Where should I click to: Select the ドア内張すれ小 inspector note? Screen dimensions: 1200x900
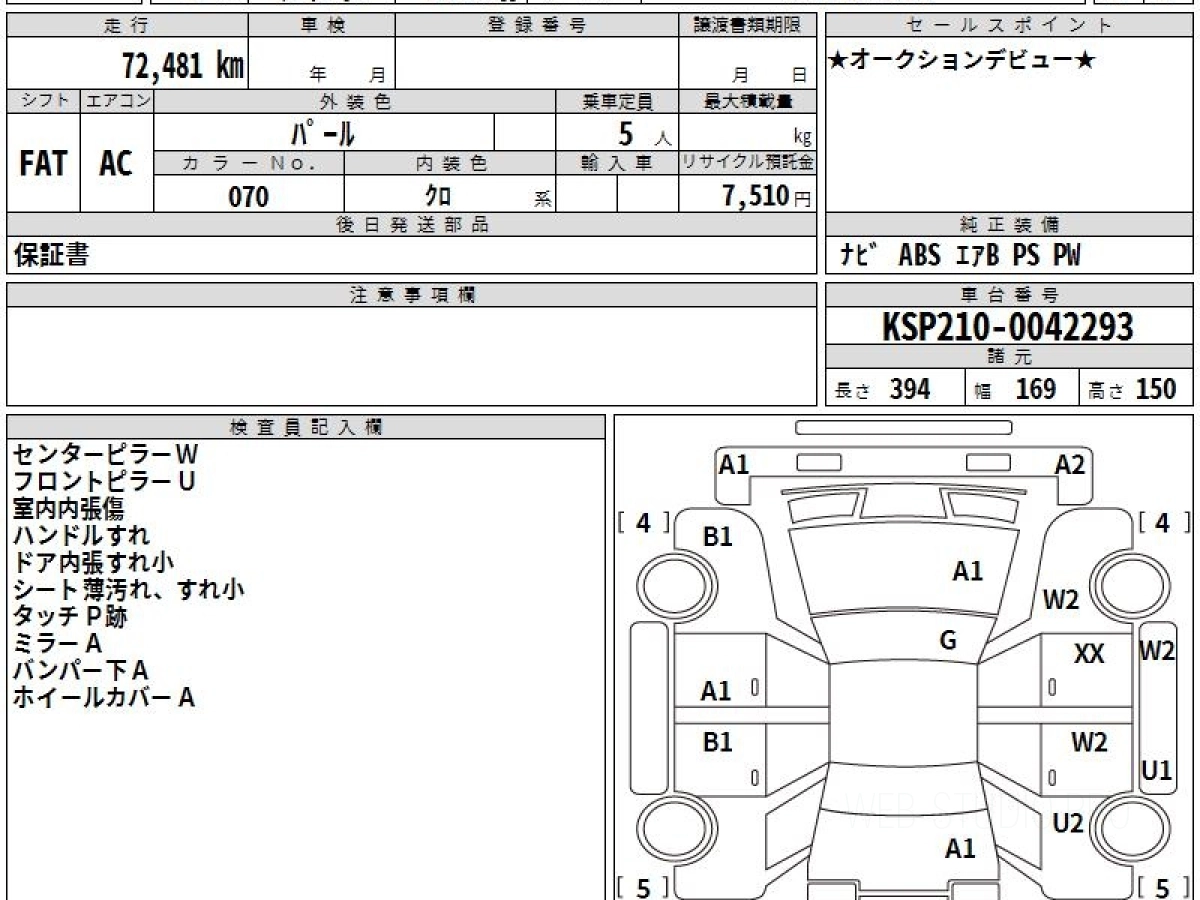[x=93, y=562]
